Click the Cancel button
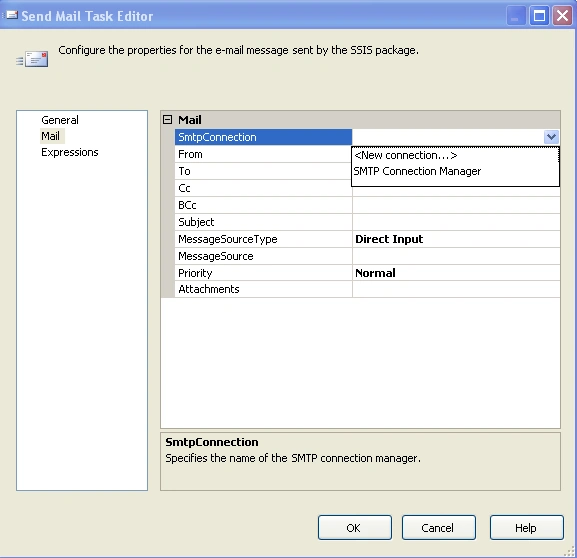Image resolution: width=577 pixels, height=558 pixels. click(x=439, y=528)
